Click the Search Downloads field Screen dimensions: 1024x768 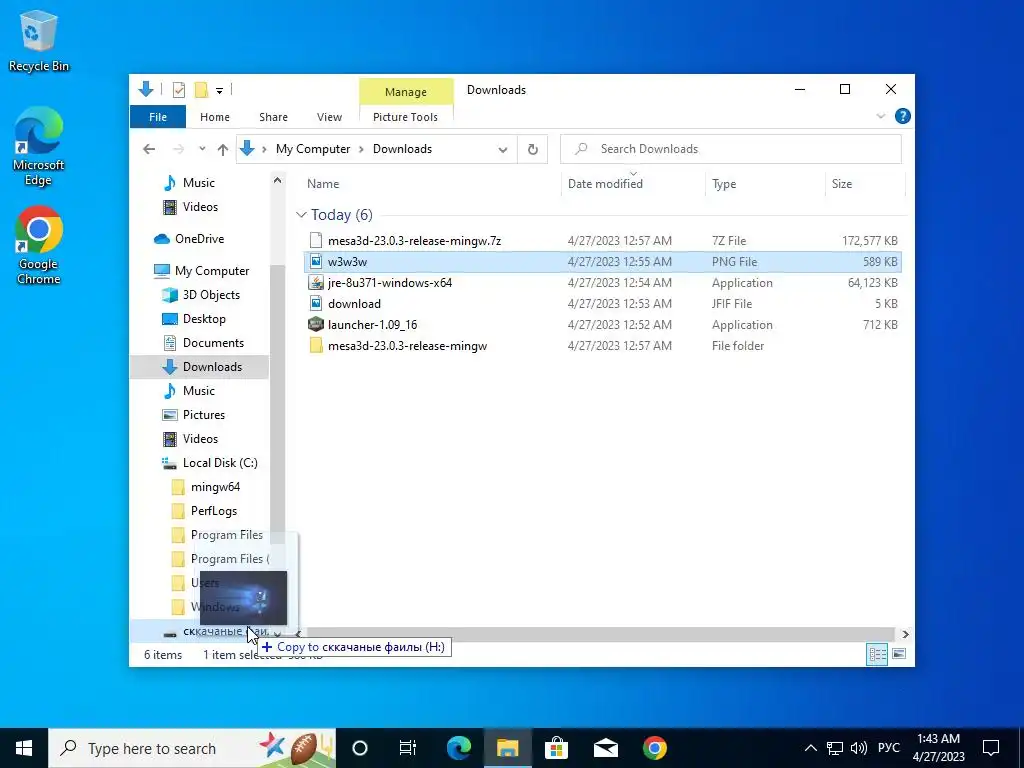pos(731,149)
